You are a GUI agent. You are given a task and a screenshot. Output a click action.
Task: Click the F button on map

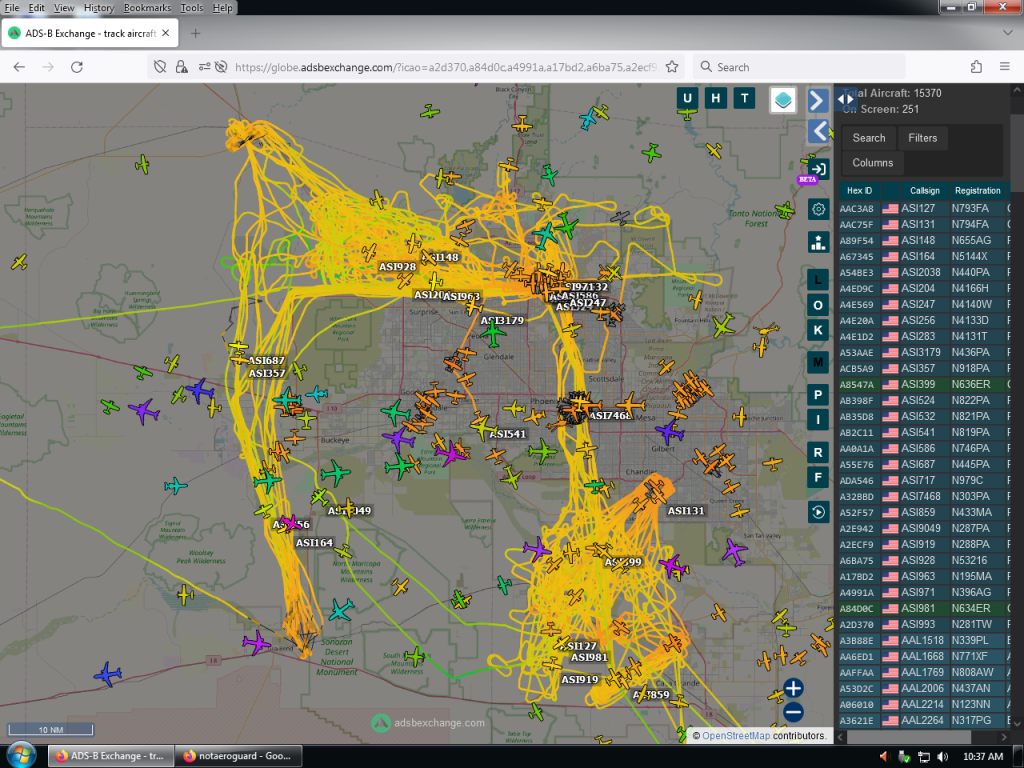(818, 477)
